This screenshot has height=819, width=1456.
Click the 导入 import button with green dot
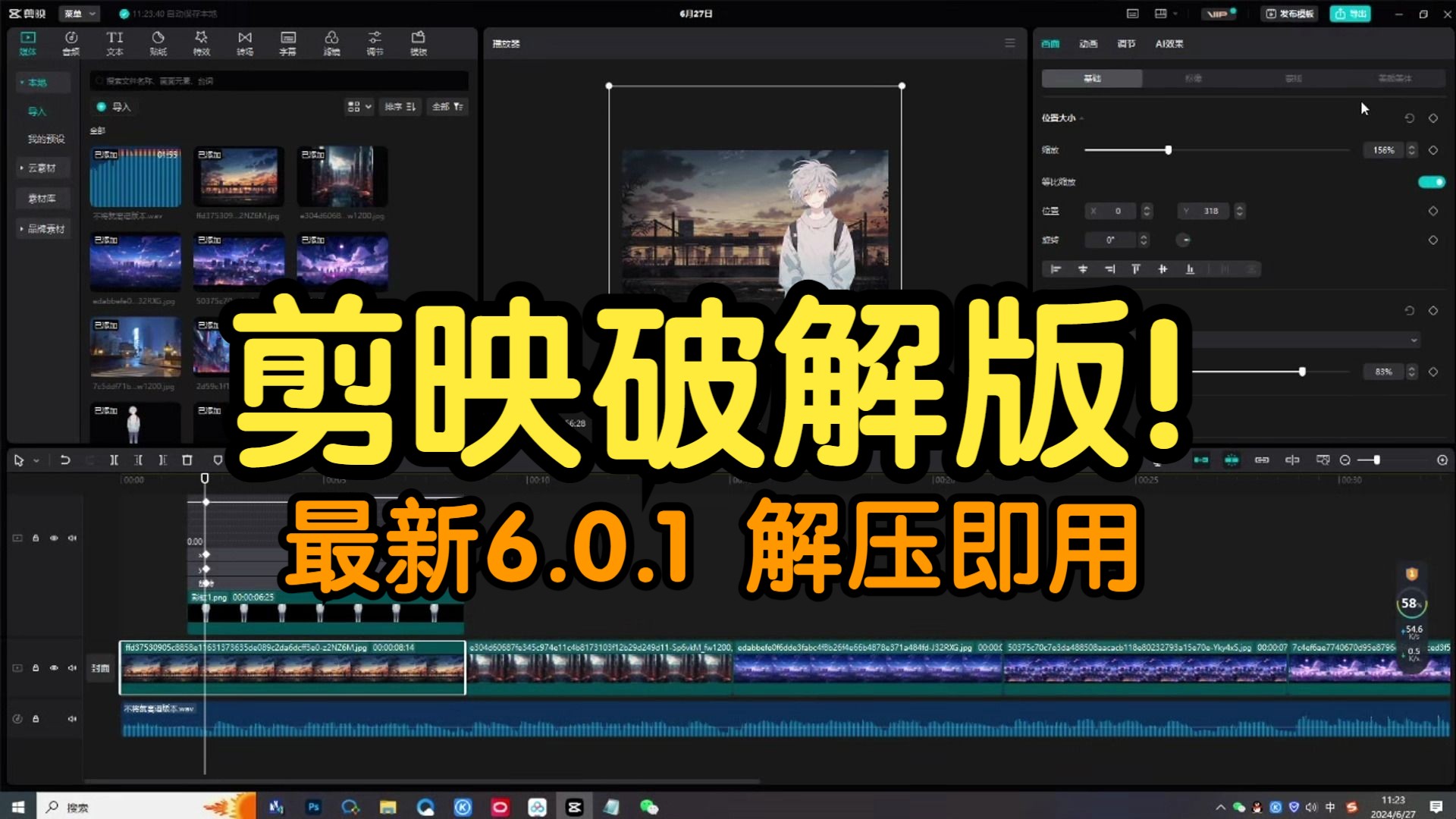(x=114, y=107)
